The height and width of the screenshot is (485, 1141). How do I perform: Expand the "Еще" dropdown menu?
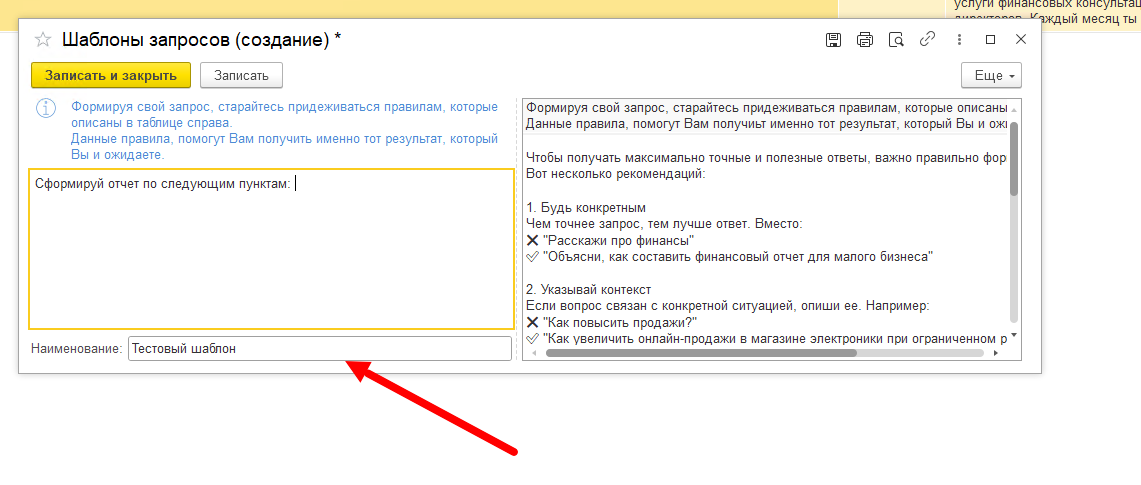point(990,76)
